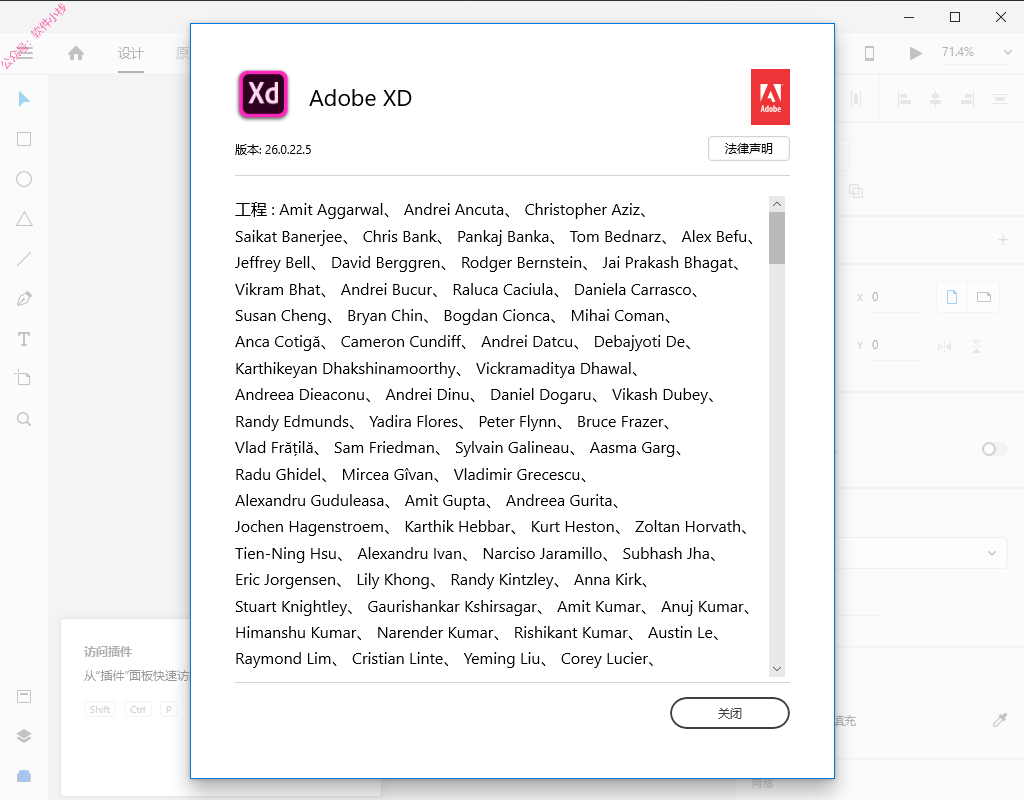This screenshot has height=800, width=1024.
Task: Click the Shift key hint
Action: [100, 709]
